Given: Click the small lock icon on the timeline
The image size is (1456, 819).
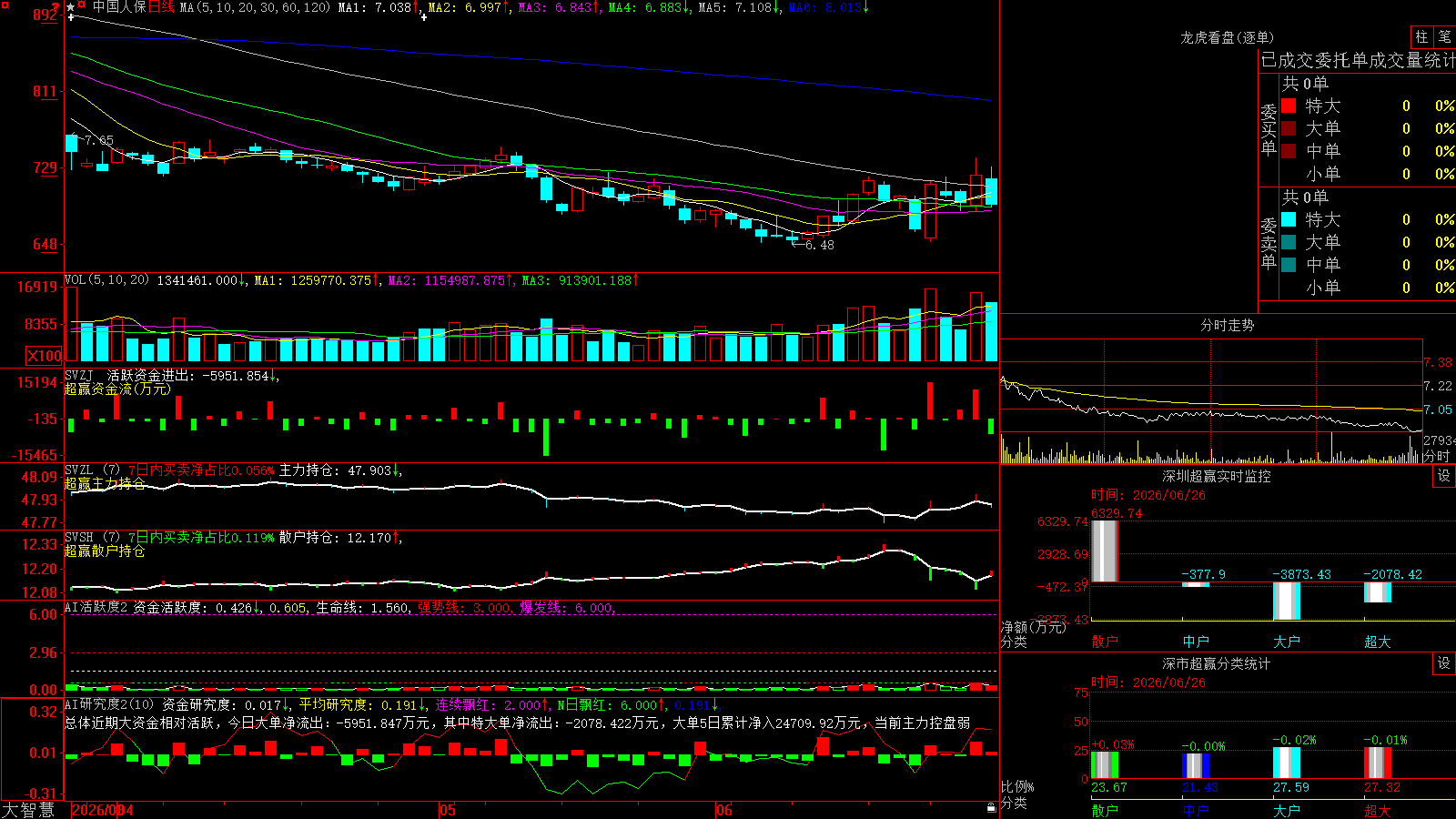Looking at the screenshot, I should point(991,807).
